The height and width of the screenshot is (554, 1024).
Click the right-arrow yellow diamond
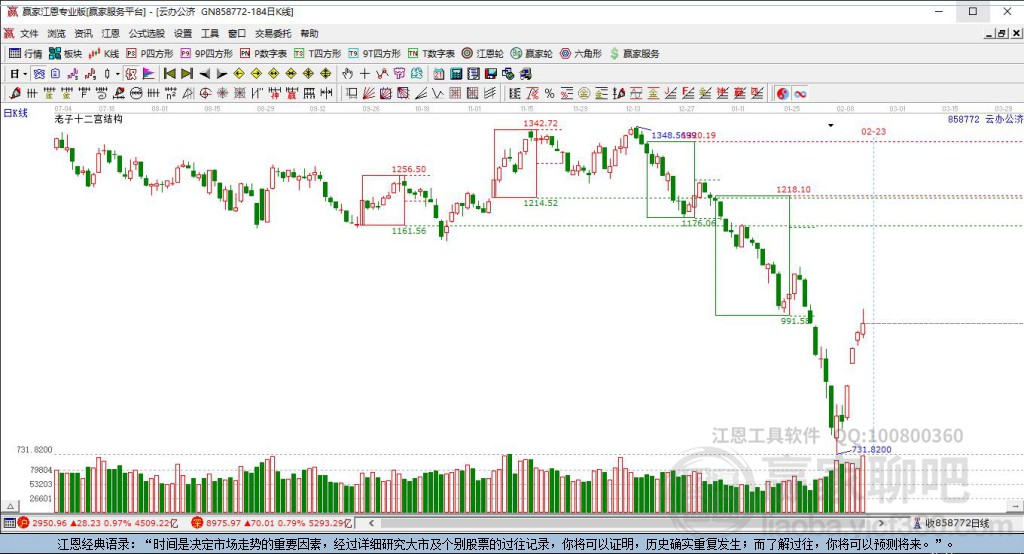(x=256, y=74)
